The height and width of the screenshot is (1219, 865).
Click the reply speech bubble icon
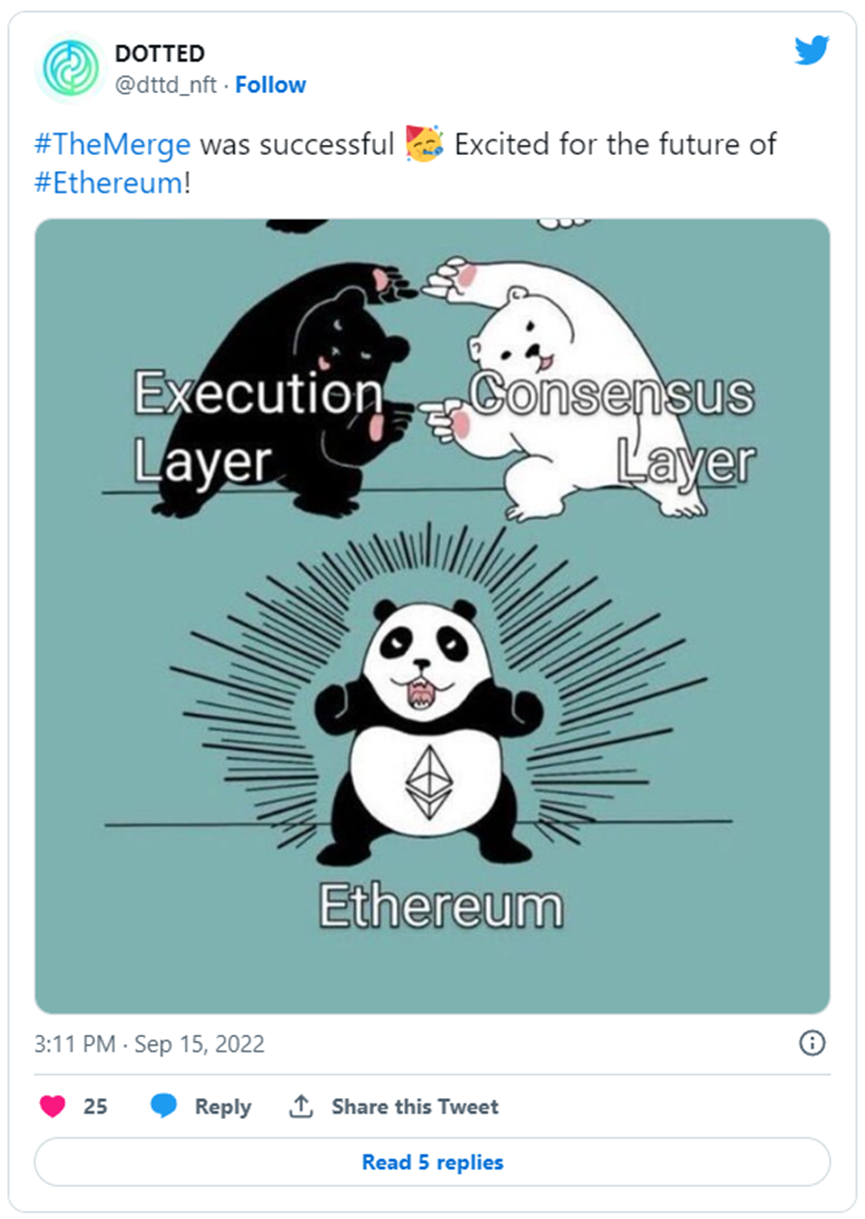pyautogui.click(x=164, y=1106)
